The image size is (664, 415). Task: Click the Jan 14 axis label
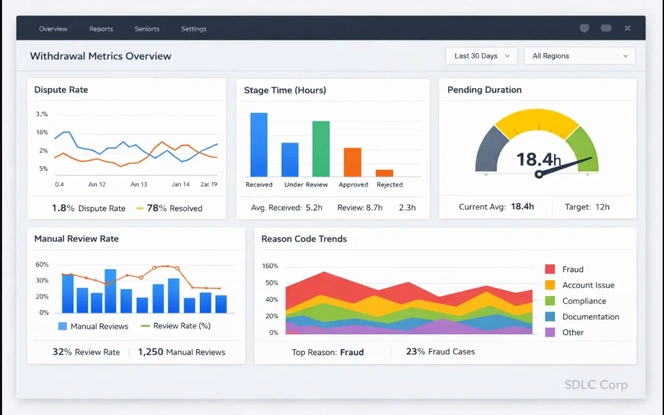pyautogui.click(x=180, y=184)
